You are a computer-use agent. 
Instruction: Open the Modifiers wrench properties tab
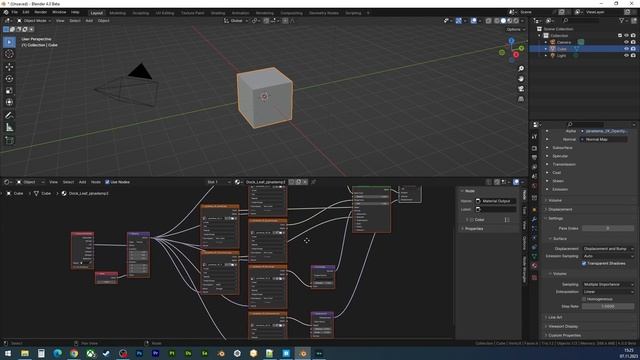[x=534, y=220]
